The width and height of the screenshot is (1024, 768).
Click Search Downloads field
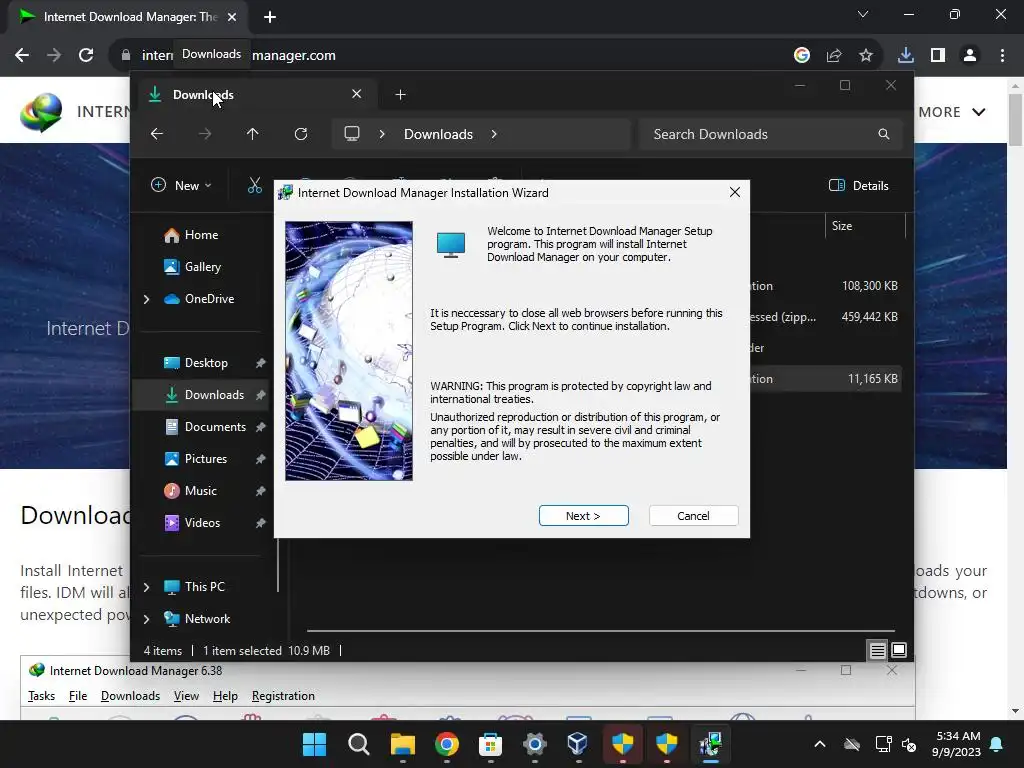point(771,134)
